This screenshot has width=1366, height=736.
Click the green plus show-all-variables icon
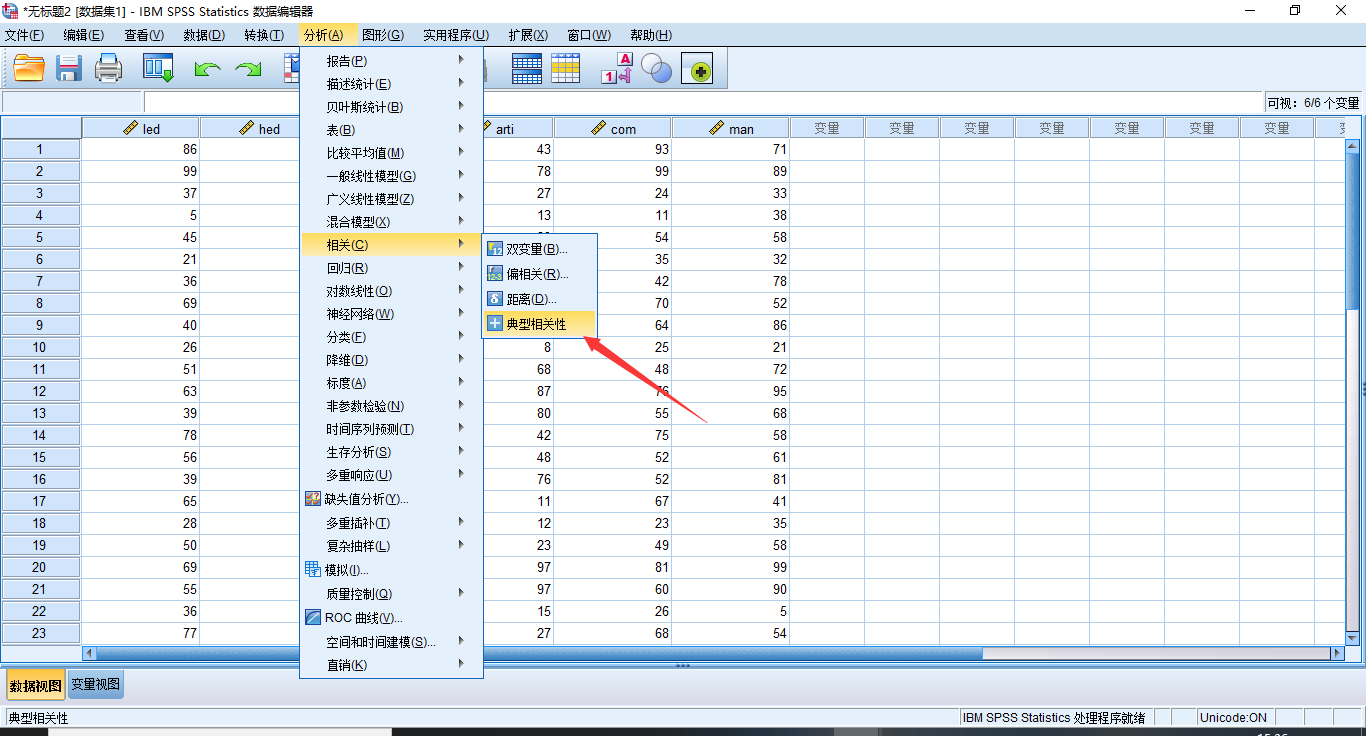[x=697, y=69]
